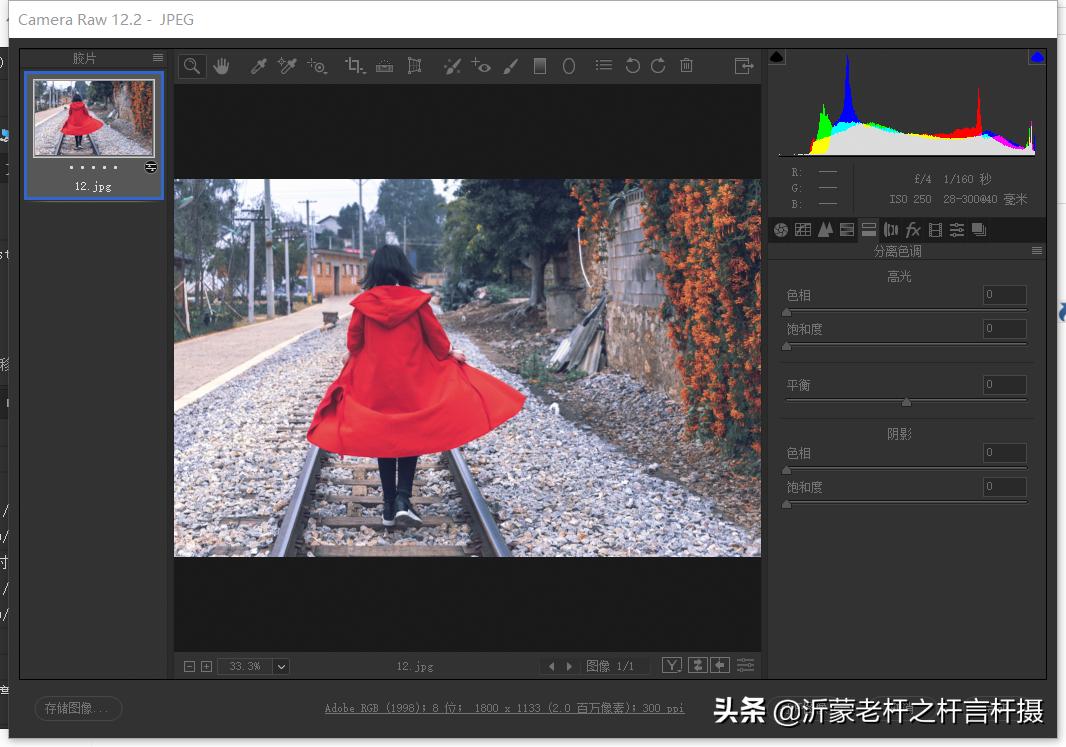
Task: Switch to the Tone Curve tab
Action: click(x=803, y=230)
